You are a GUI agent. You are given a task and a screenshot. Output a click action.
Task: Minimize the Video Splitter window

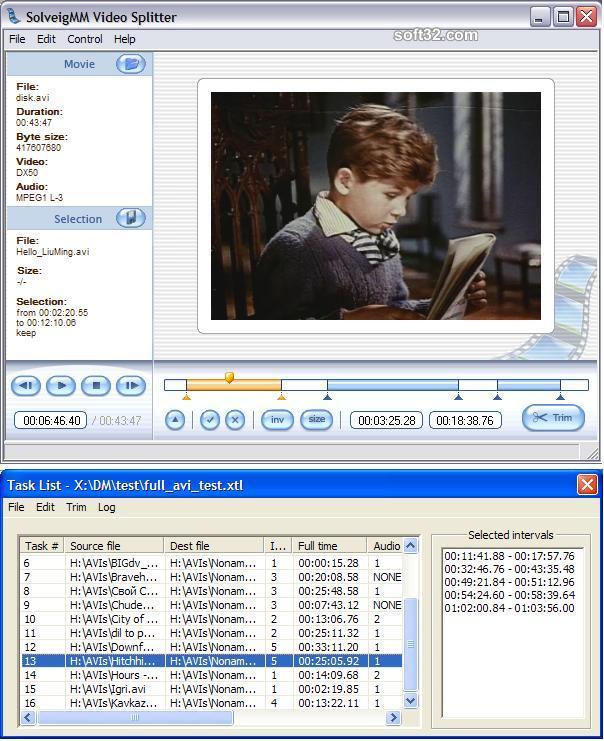pos(539,17)
